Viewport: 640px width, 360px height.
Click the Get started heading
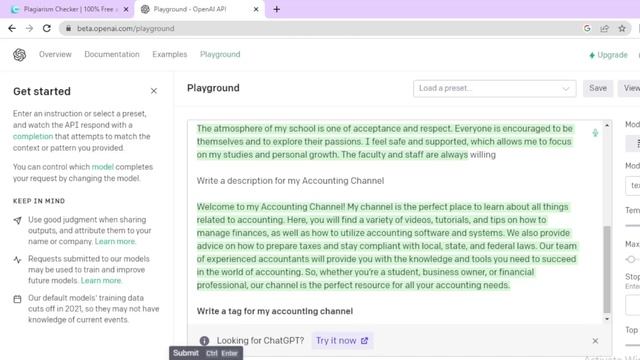42,91
